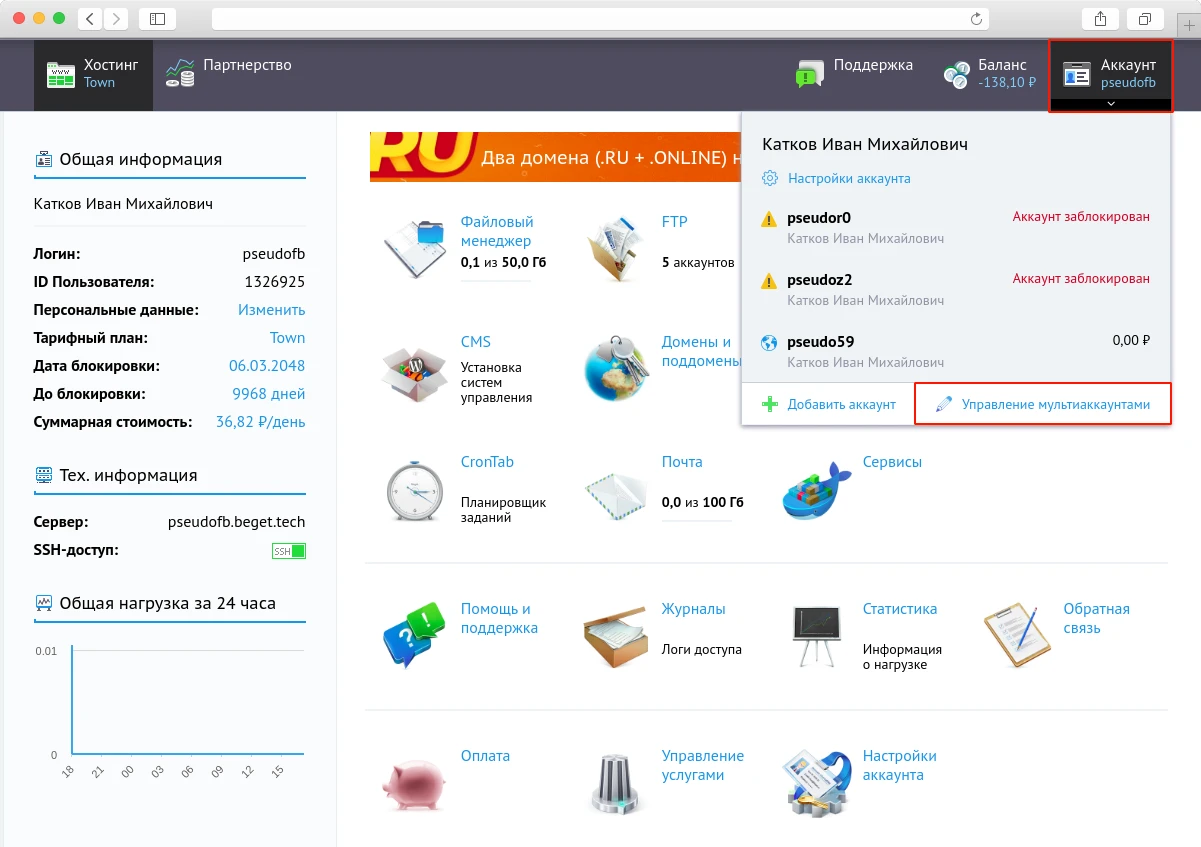Click the Изменить personal data link
The image size is (1201, 847).
click(x=271, y=310)
